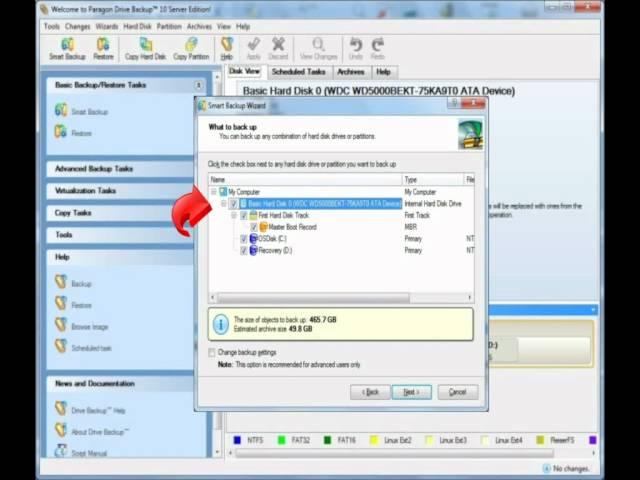Switch to the Archives tab
The image size is (640, 480).
pyautogui.click(x=351, y=72)
